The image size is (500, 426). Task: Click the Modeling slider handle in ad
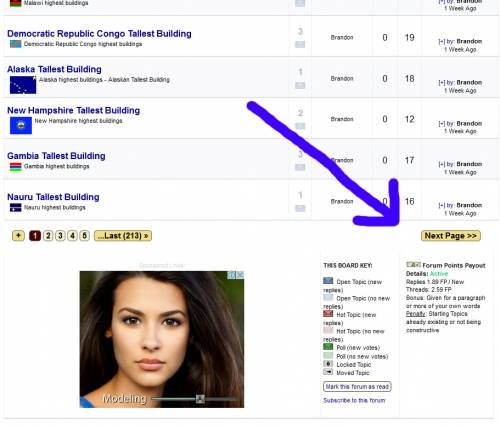coord(200,399)
